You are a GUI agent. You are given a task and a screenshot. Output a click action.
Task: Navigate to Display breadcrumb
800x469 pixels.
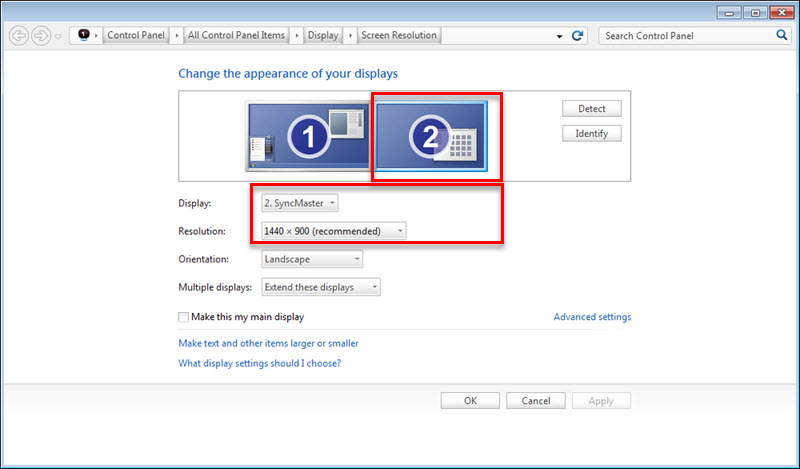point(322,35)
